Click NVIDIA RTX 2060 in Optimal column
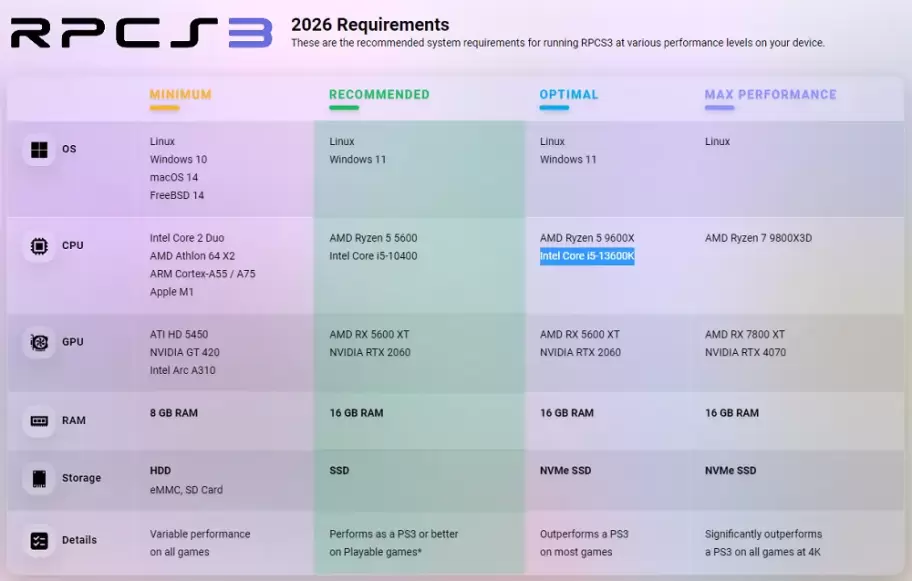The width and height of the screenshot is (912, 581). coord(580,352)
